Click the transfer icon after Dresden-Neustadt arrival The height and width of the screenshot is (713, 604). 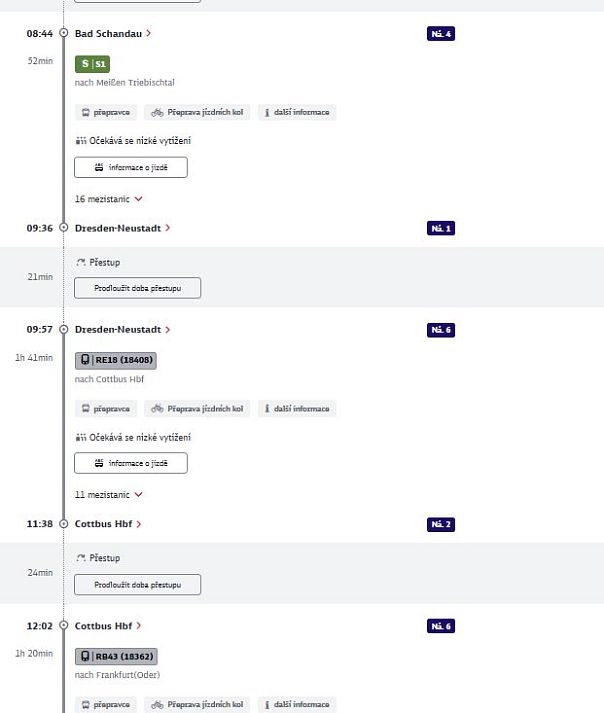point(81,262)
